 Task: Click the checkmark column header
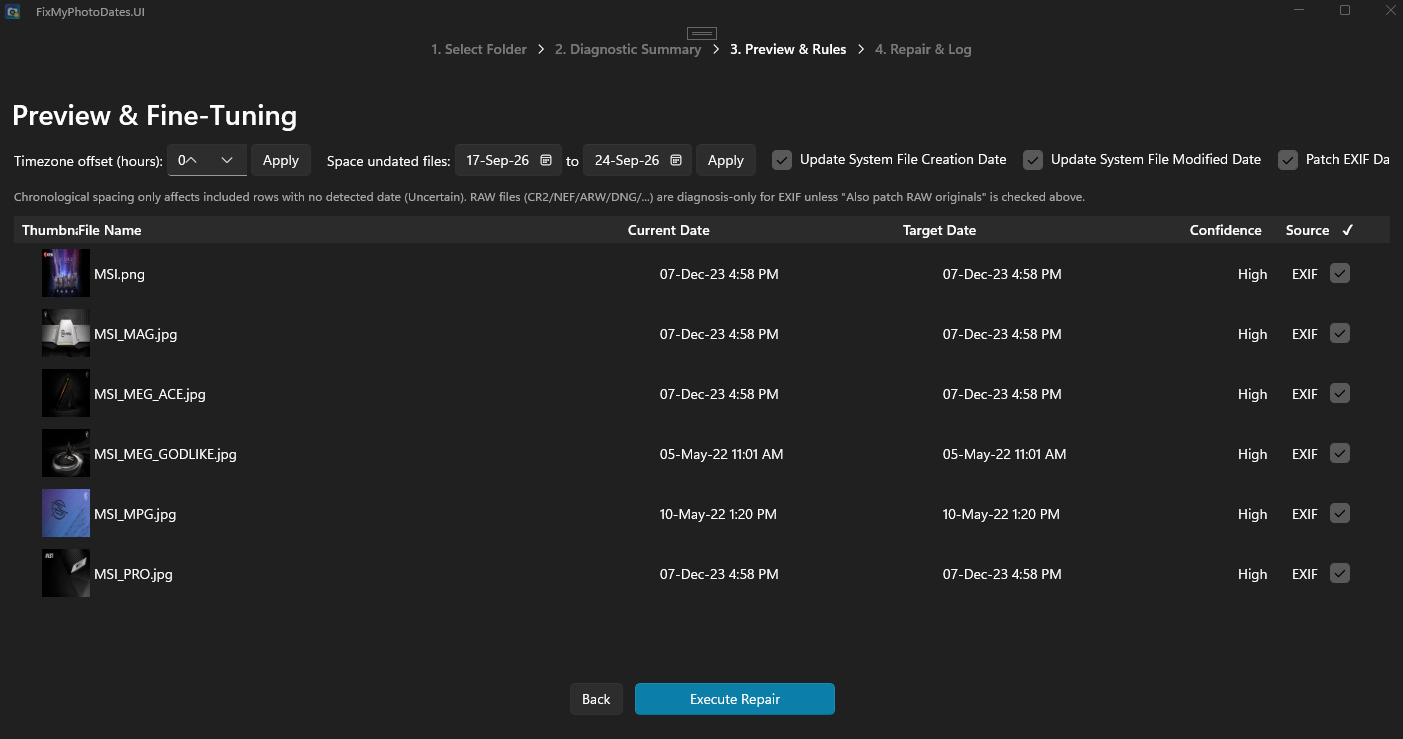pos(1348,230)
